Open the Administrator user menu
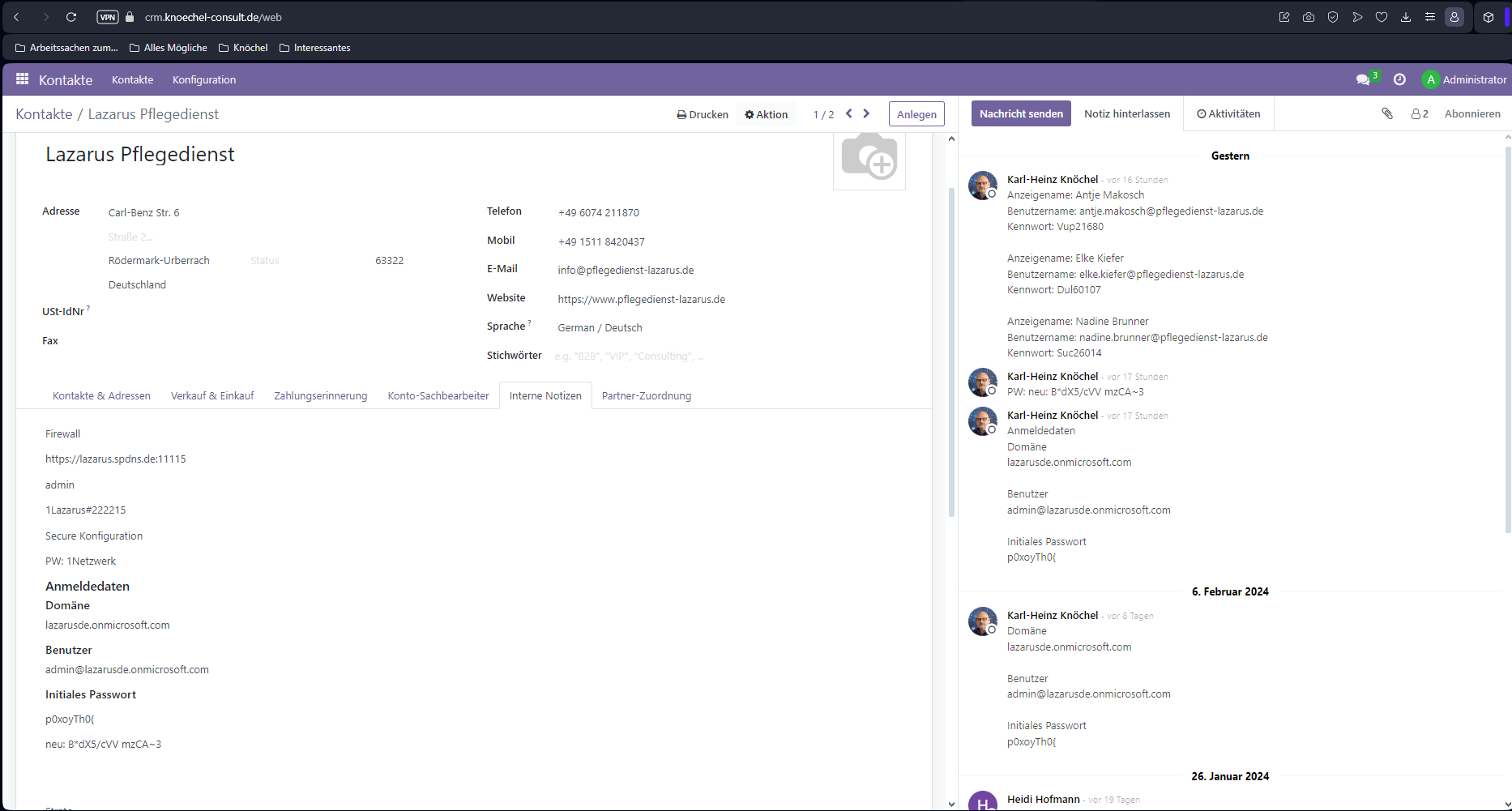This screenshot has width=1512, height=811. pyautogui.click(x=1465, y=79)
